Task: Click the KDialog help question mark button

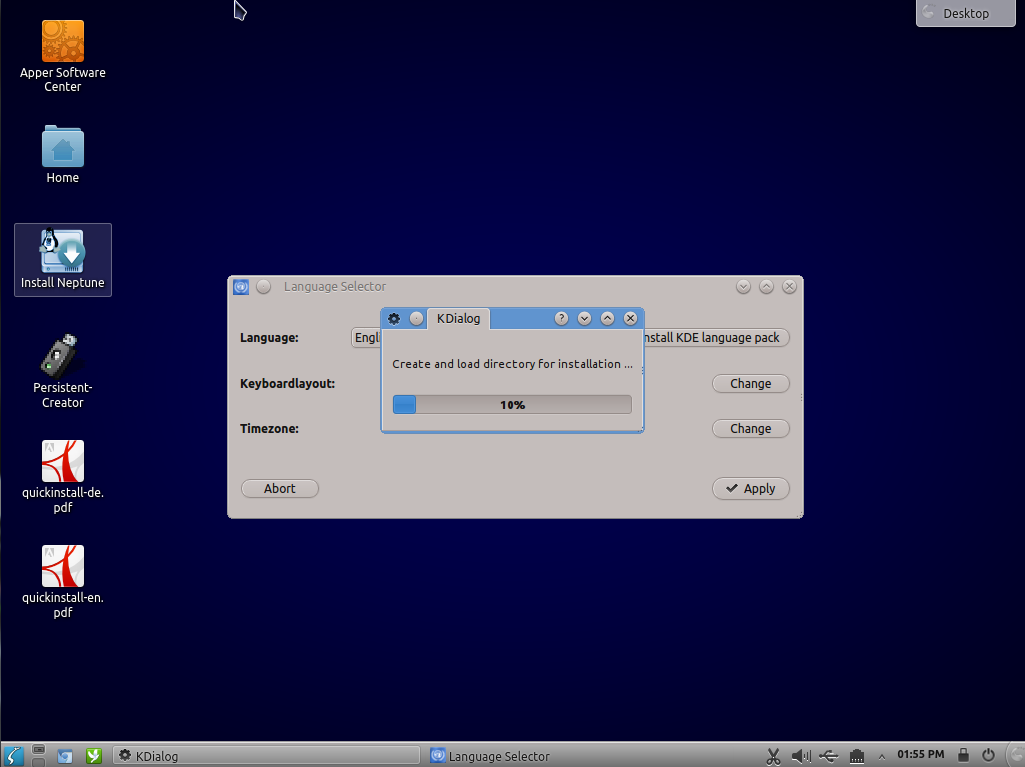Action: click(x=561, y=318)
